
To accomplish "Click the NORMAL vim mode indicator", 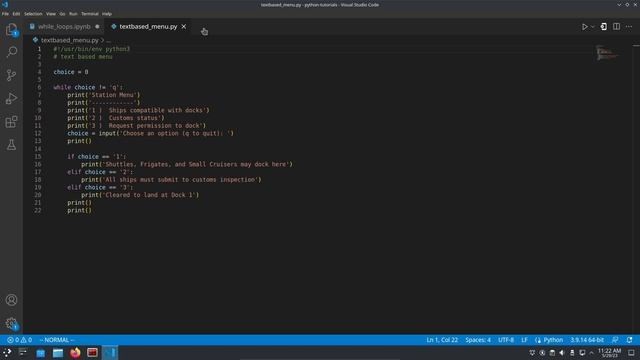I will coord(57,340).
